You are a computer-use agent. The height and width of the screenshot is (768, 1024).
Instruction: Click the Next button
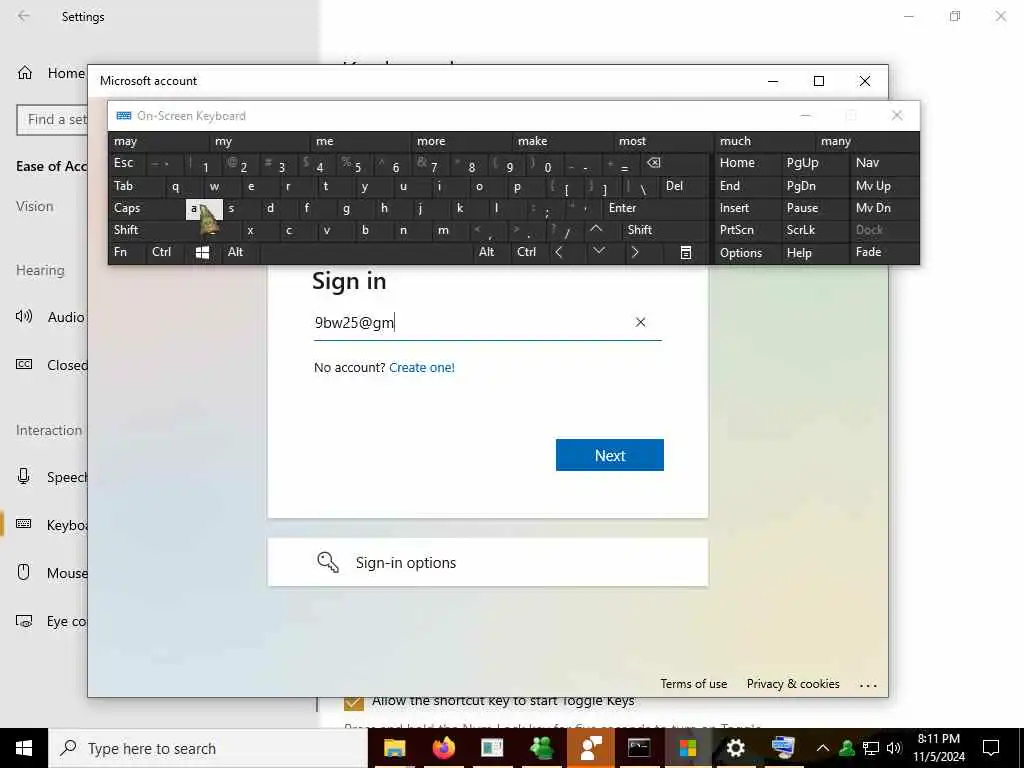[x=610, y=455]
